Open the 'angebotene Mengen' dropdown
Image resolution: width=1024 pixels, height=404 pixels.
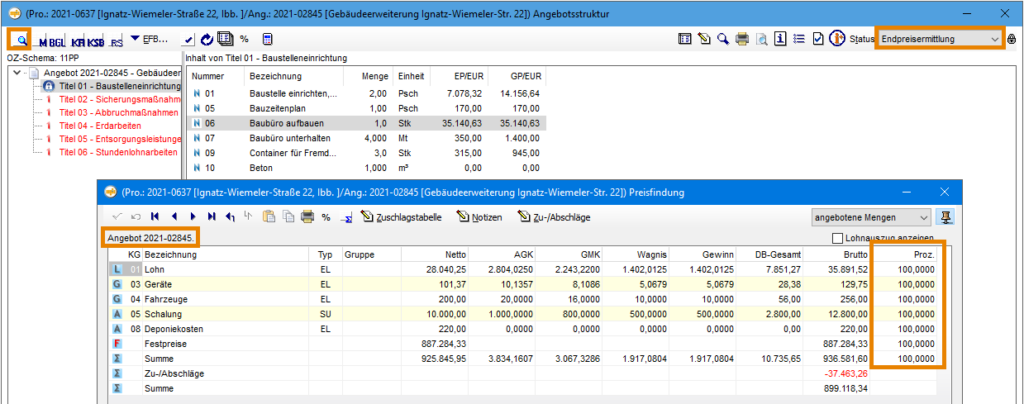[869, 217]
